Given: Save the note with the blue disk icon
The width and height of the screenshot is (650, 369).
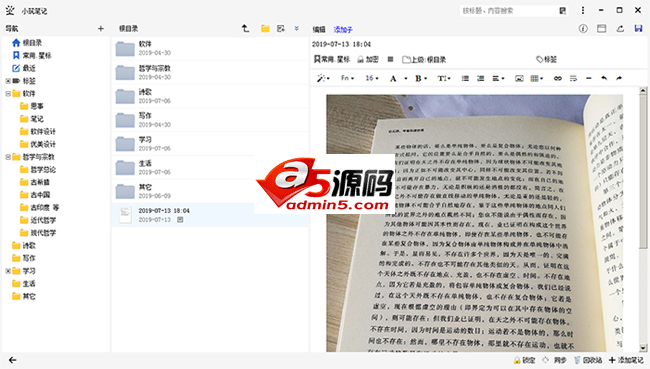Looking at the screenshot, I should click(638, 29).
